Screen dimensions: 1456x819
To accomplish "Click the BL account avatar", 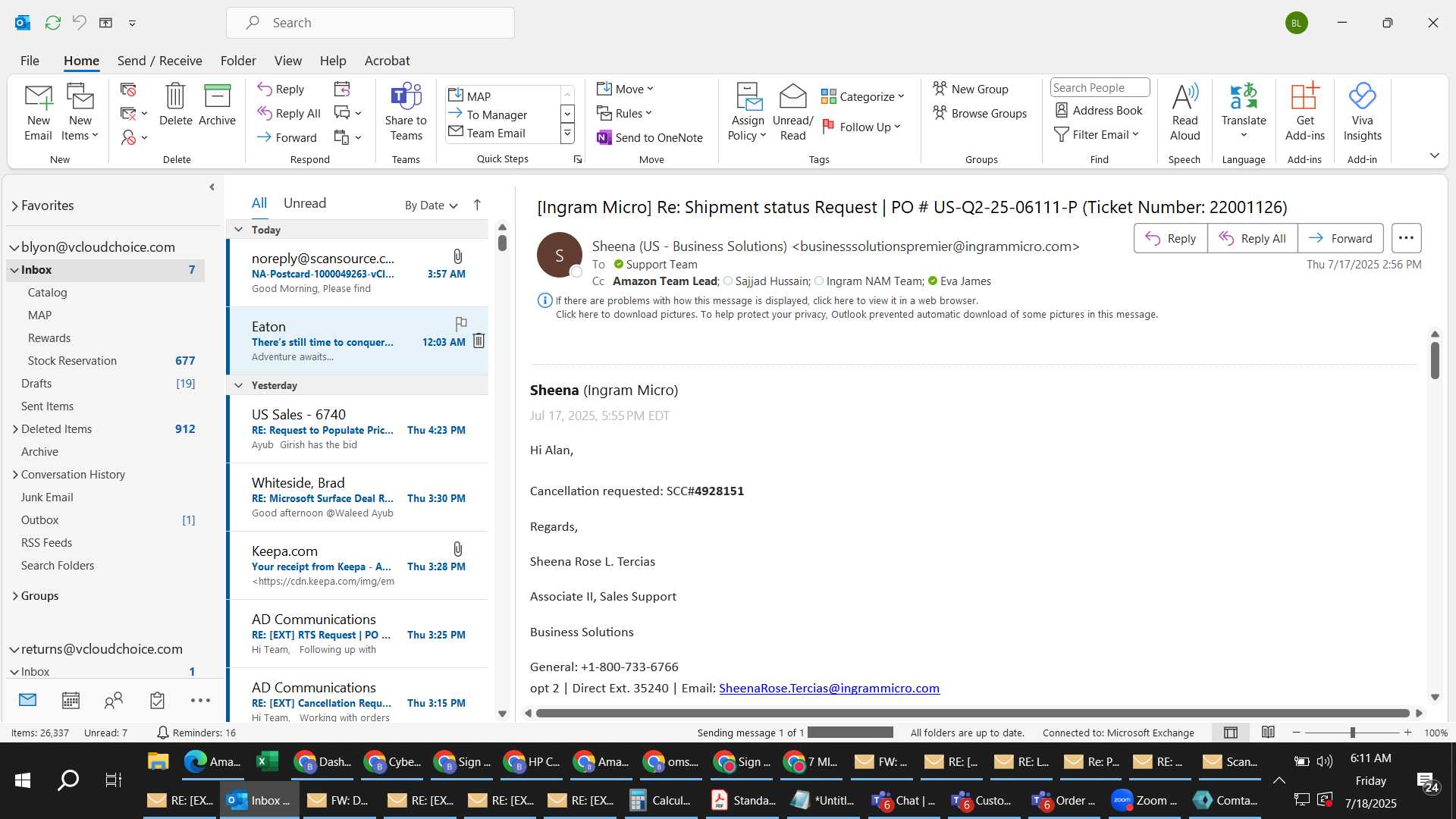I will tap(1296, 23).
